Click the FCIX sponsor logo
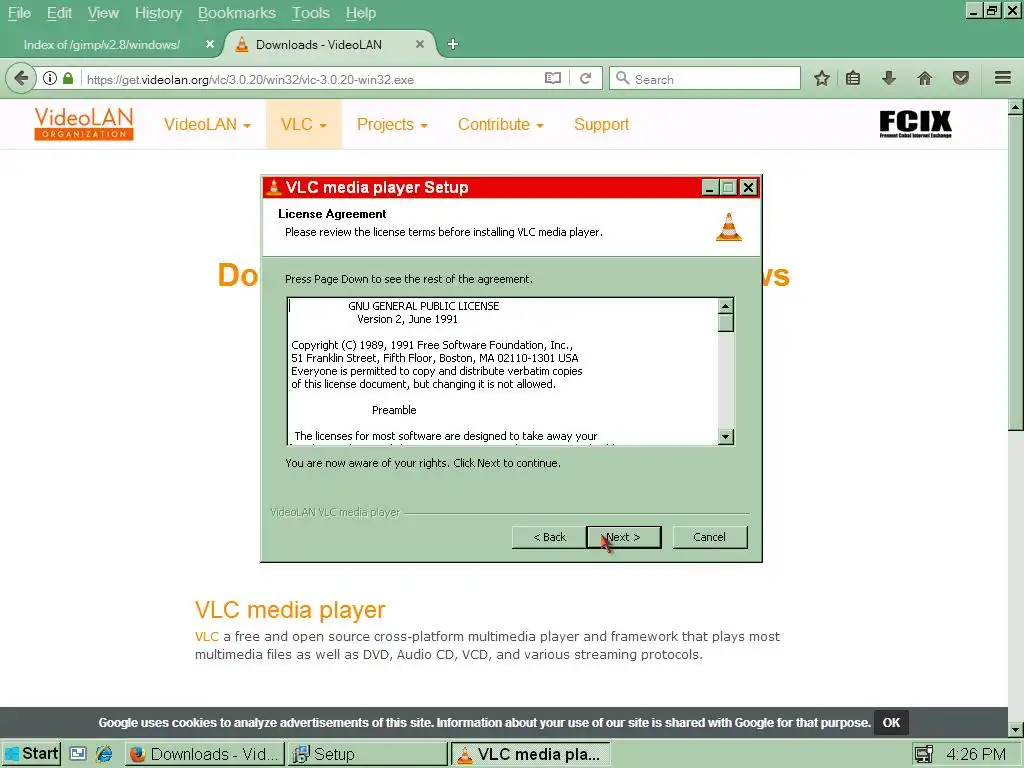The width and height of the screenshot is (1024, 768). (x=915, y=123)
